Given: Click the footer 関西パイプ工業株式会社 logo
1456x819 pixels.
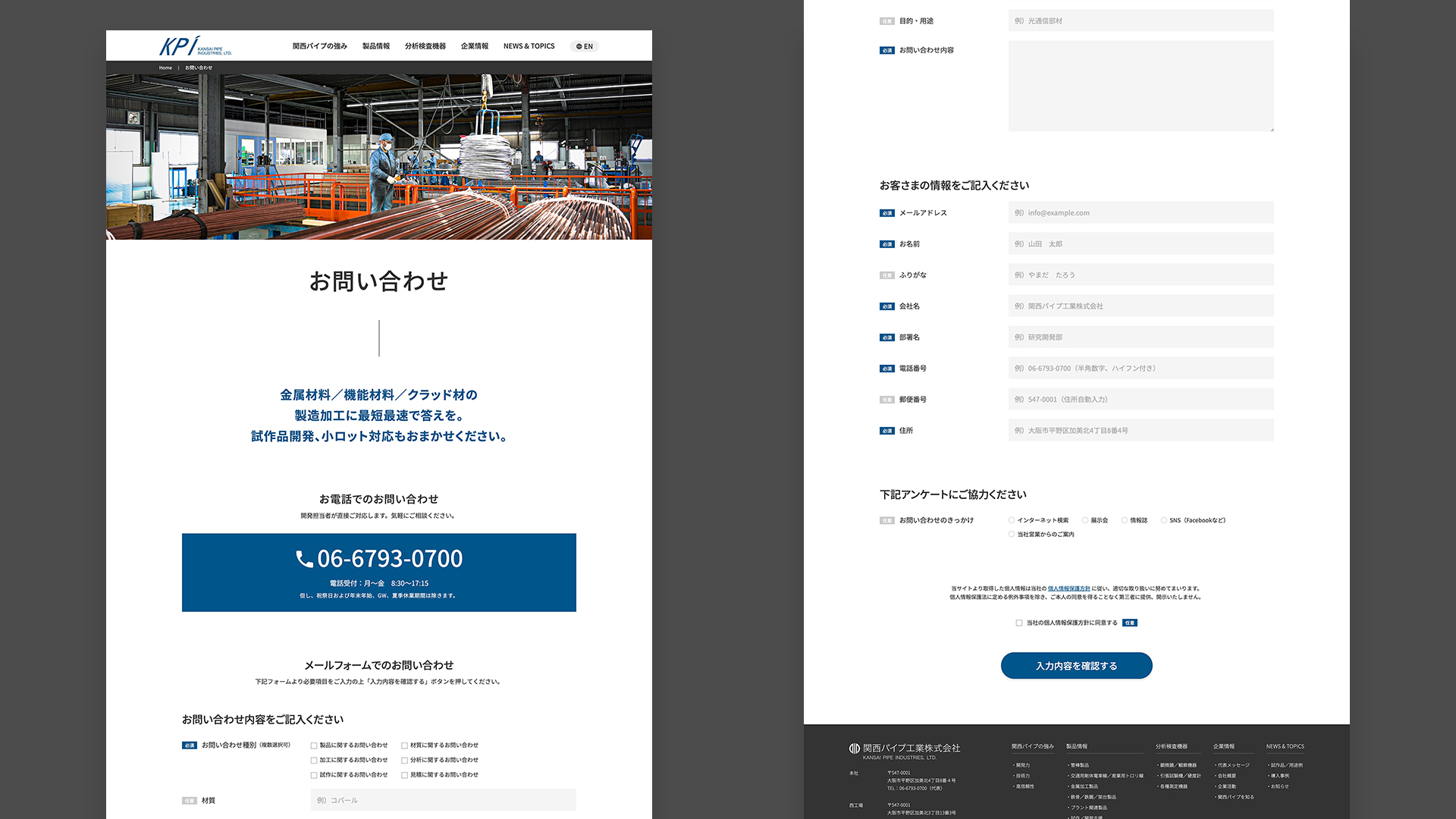Looking at the screenshot, I should pyautogui.click(x=904, y=750).
